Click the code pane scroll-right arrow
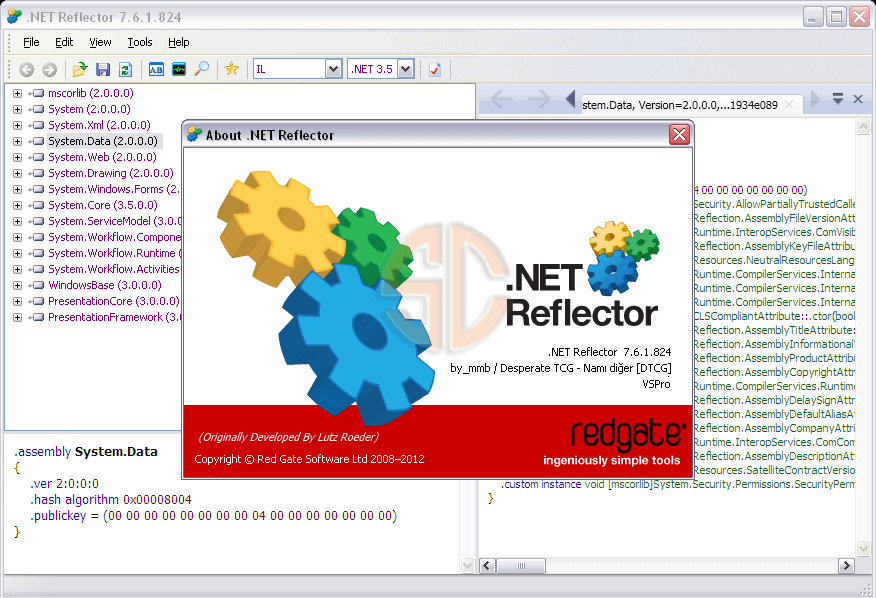The width and height of the screenshot is (876, 598). click(846, 566)
